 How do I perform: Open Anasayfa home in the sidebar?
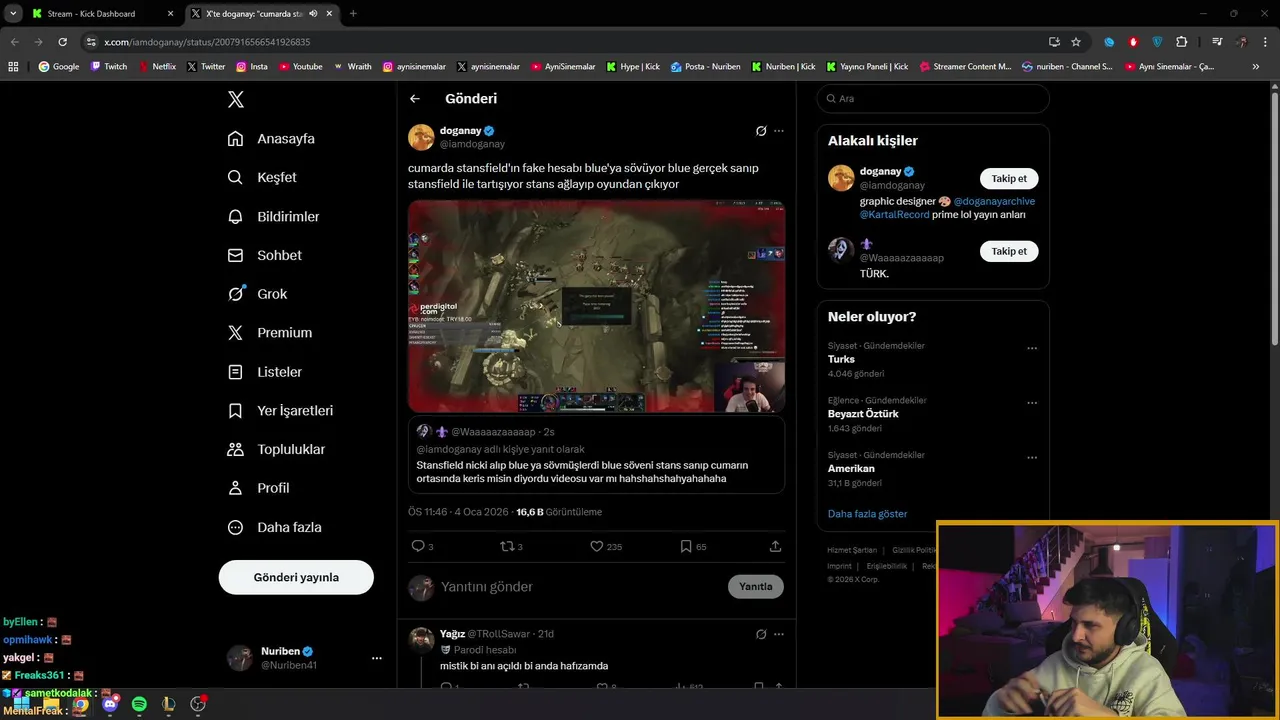click(271, 139)
